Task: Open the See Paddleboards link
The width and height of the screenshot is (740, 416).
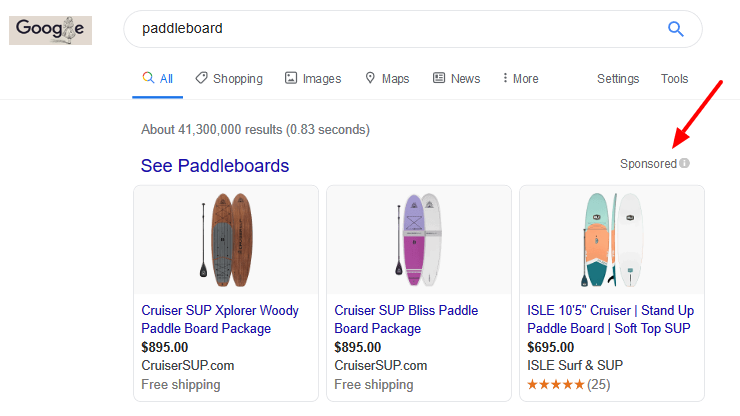Action: [x=215, y=166]
